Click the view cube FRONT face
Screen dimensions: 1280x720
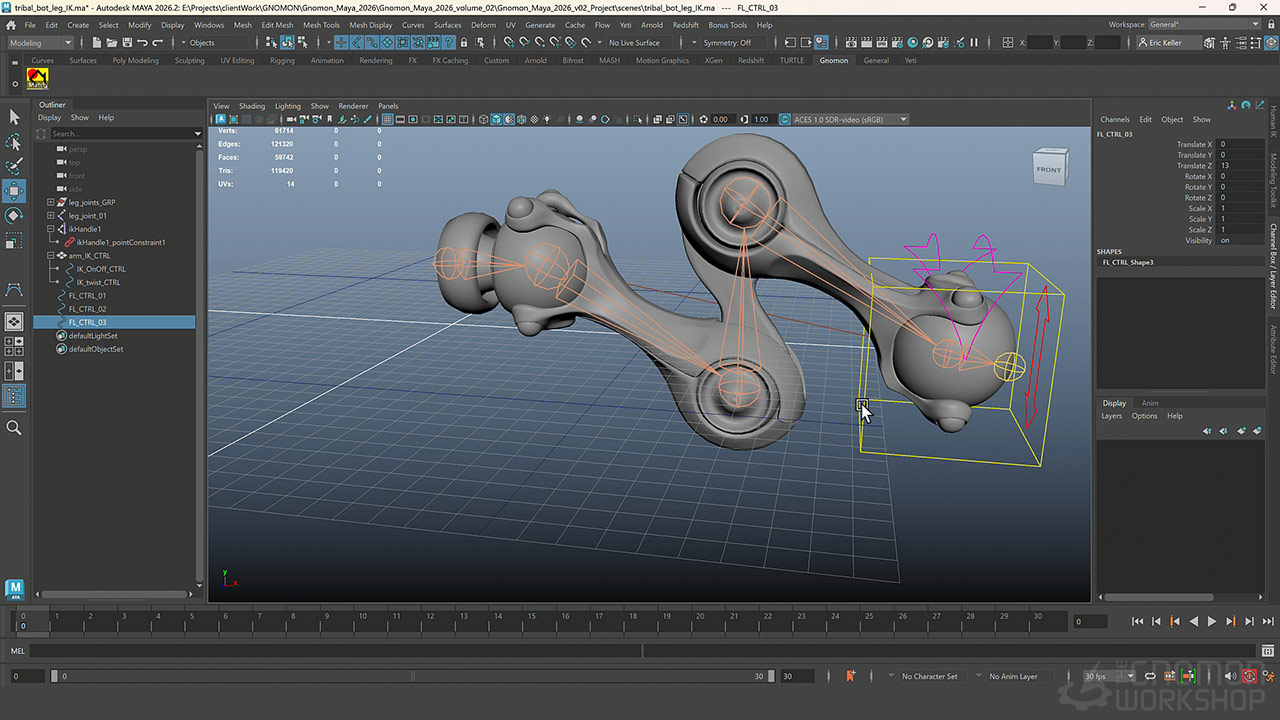tap(1049, 169)
